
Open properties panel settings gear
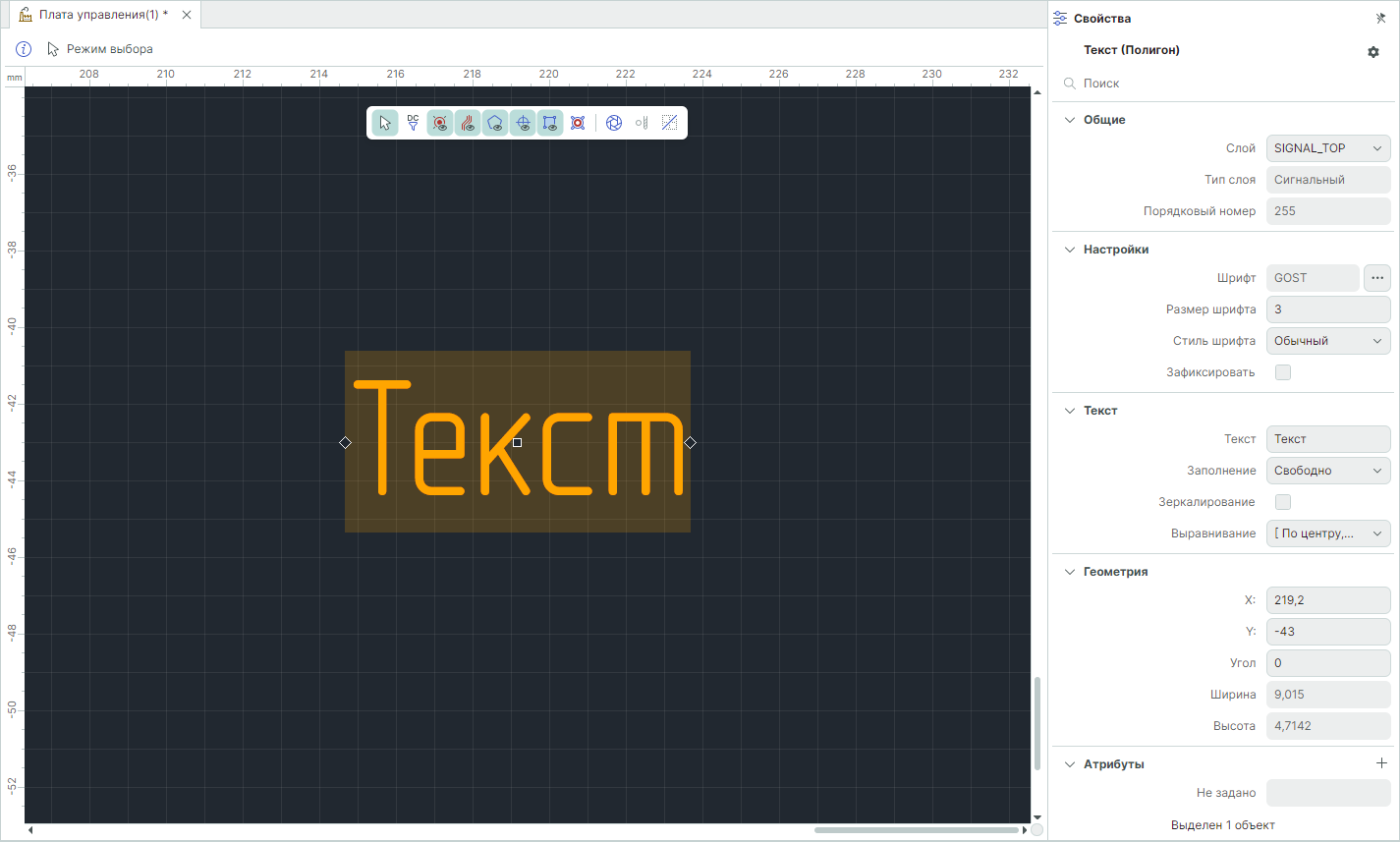(x=1373, y=52)
